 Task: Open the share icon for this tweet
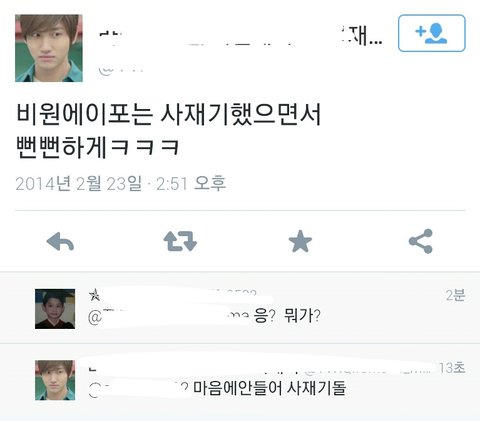421,241
